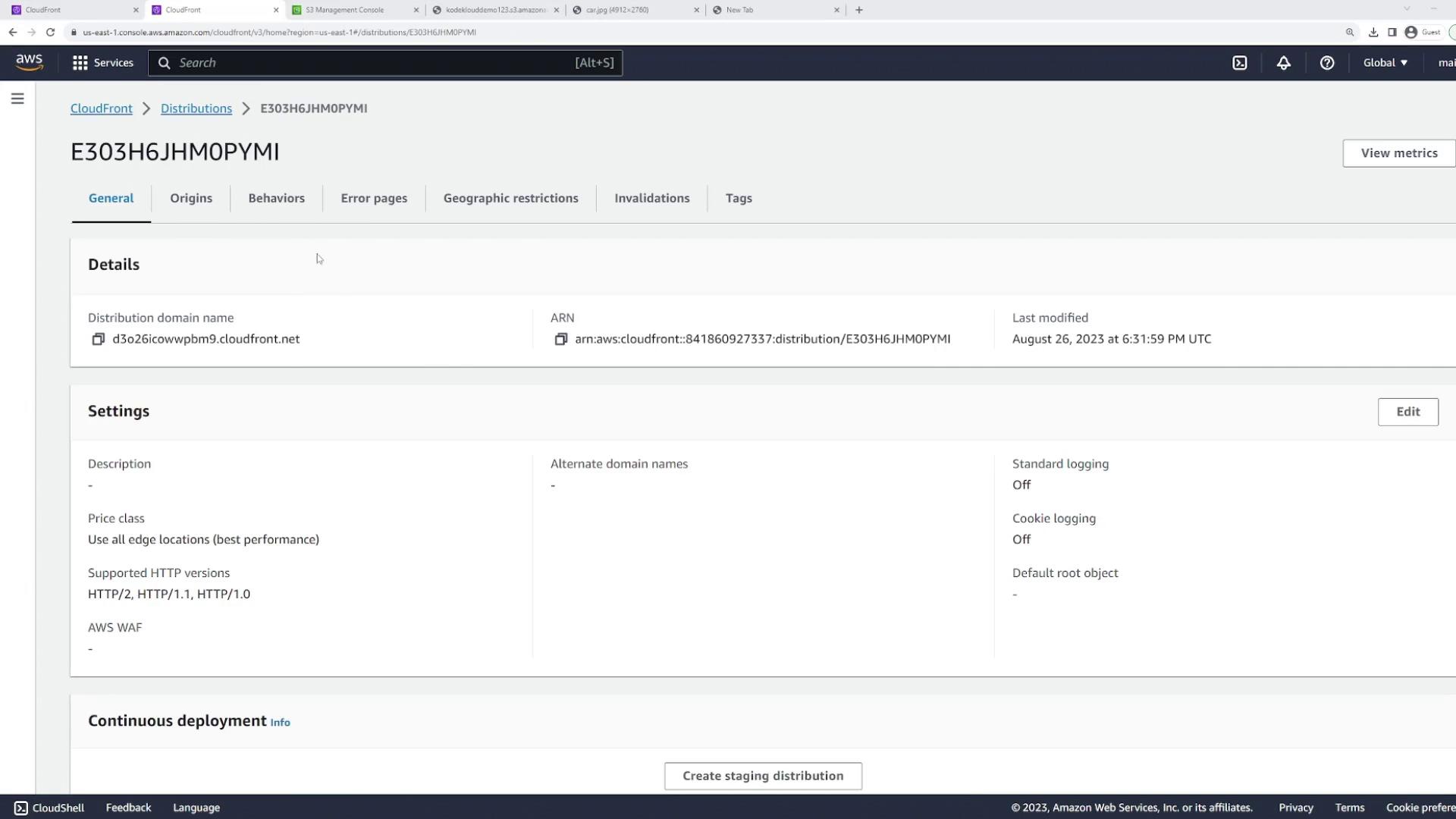
Task: Switch to the Origins tab
Action: tap(190, 198)
